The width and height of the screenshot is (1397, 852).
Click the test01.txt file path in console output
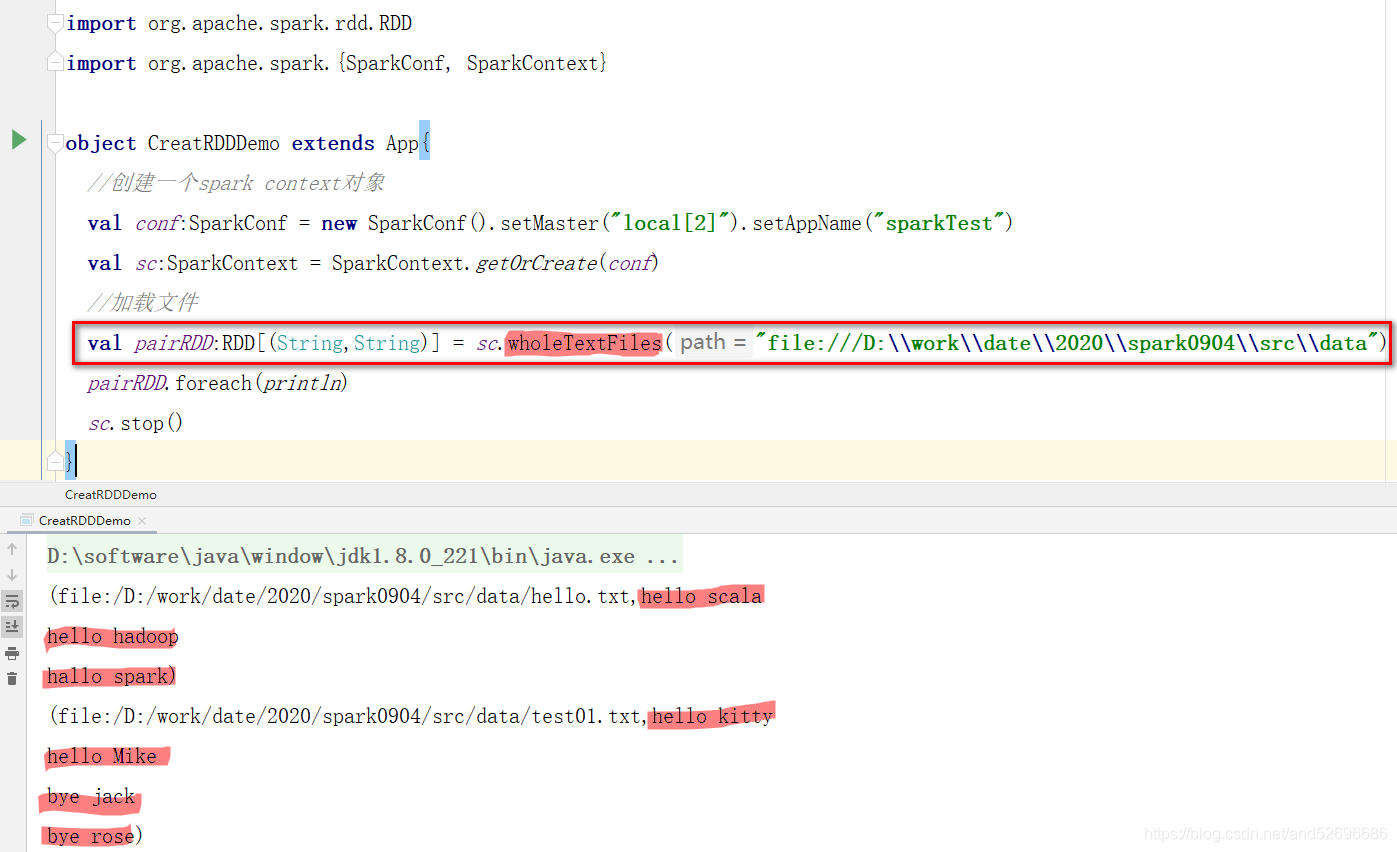click(x=350, y=716)
